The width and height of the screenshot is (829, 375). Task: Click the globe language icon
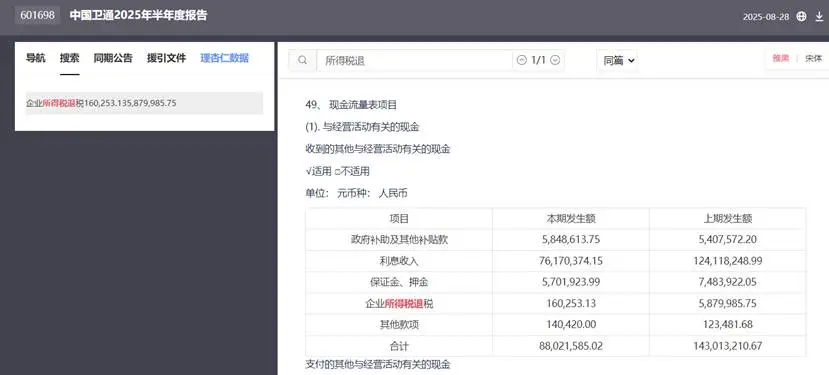tap(802, 16)
